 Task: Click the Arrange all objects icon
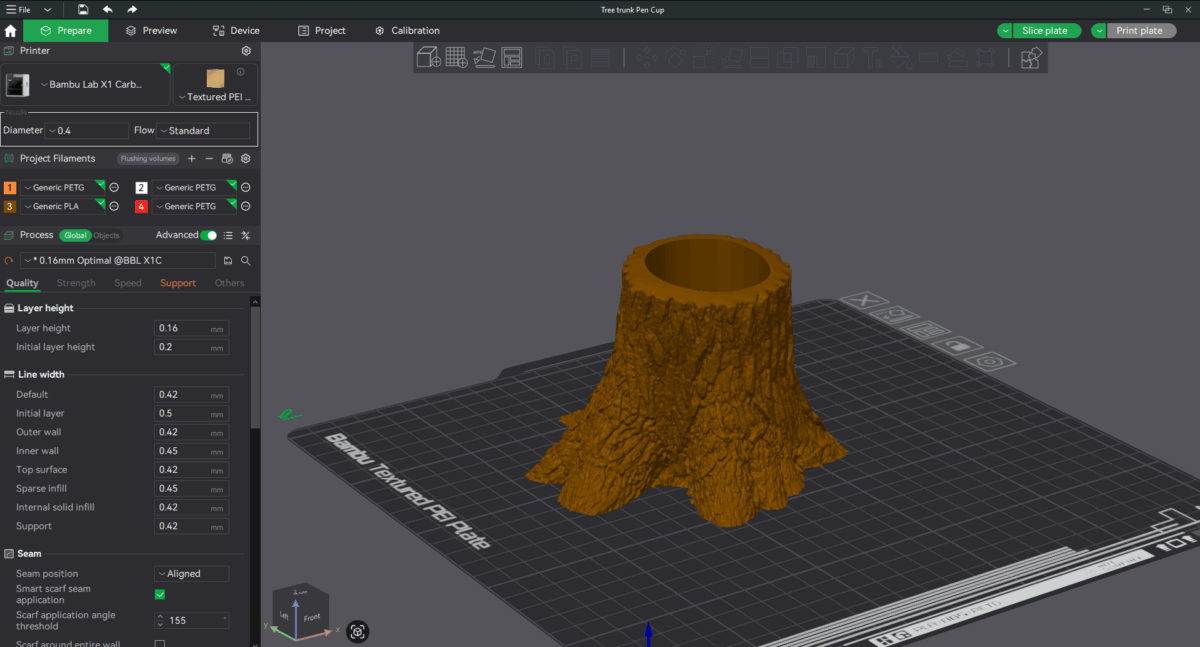(512, 57)
